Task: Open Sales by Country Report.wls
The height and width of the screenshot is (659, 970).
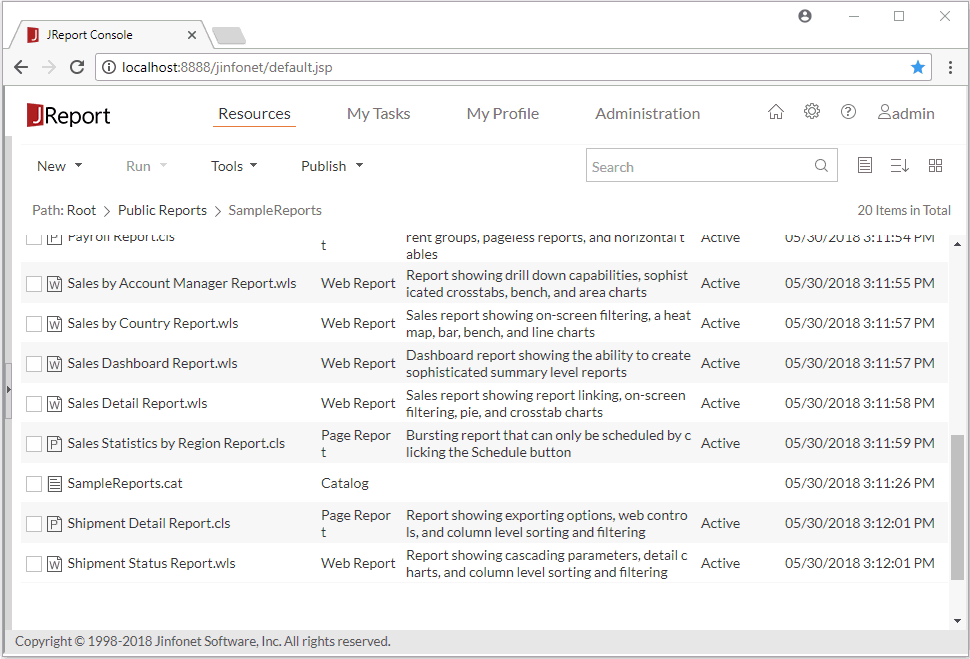Action: click(153, 324)
